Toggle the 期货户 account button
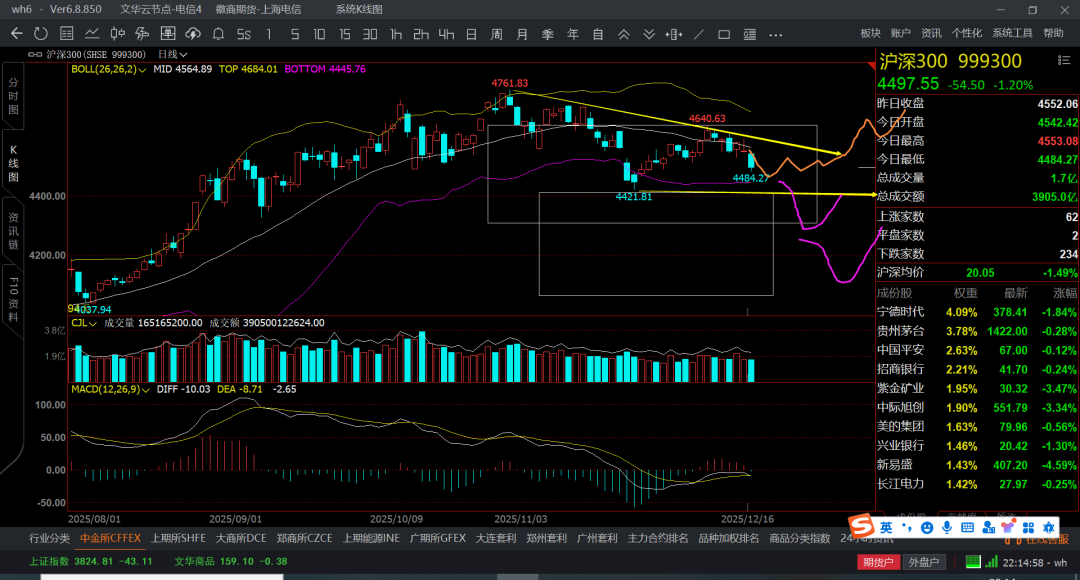 click(x=878, y=562)
